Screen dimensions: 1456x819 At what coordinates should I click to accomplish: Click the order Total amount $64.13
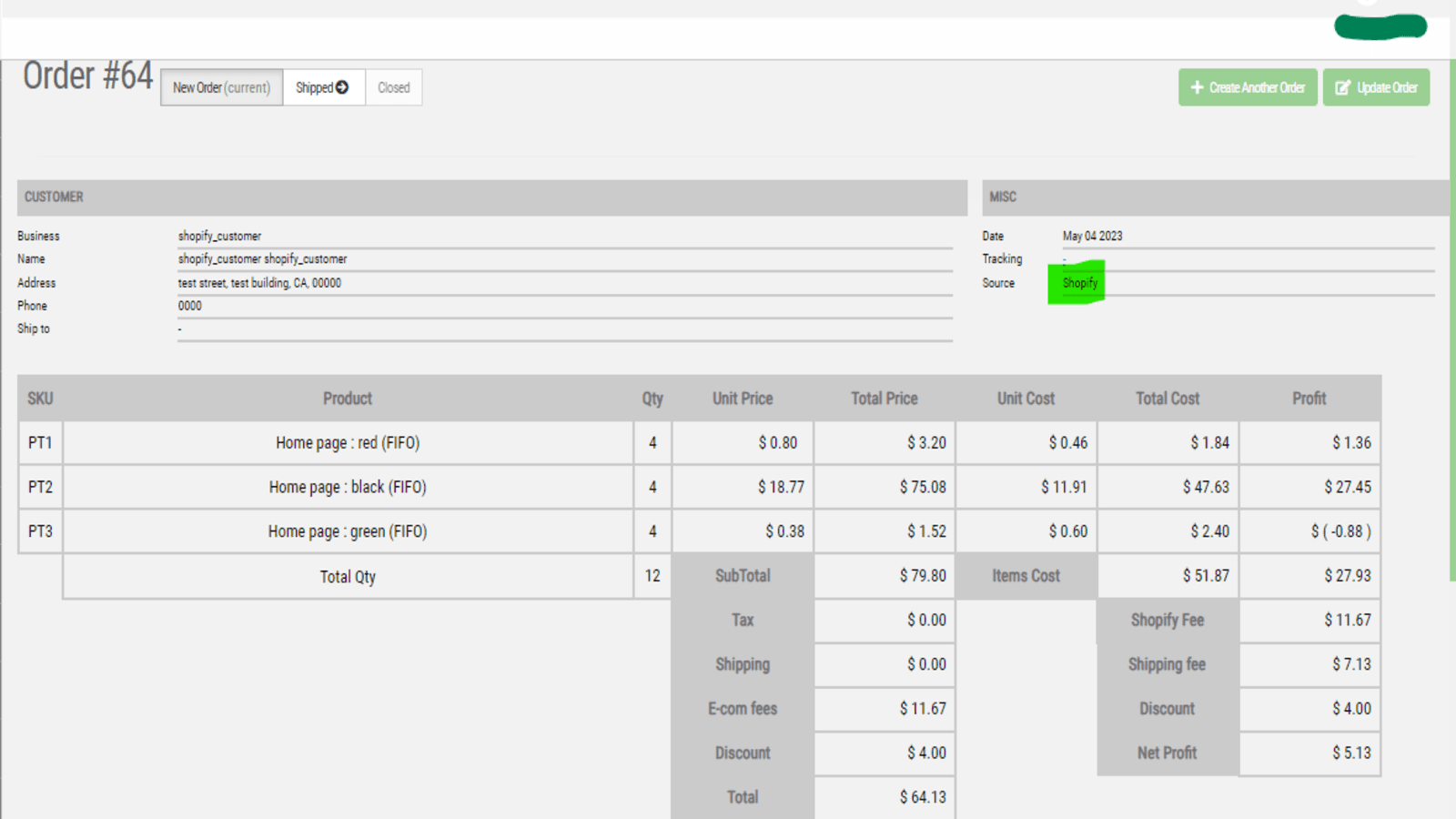pos(922,797)
